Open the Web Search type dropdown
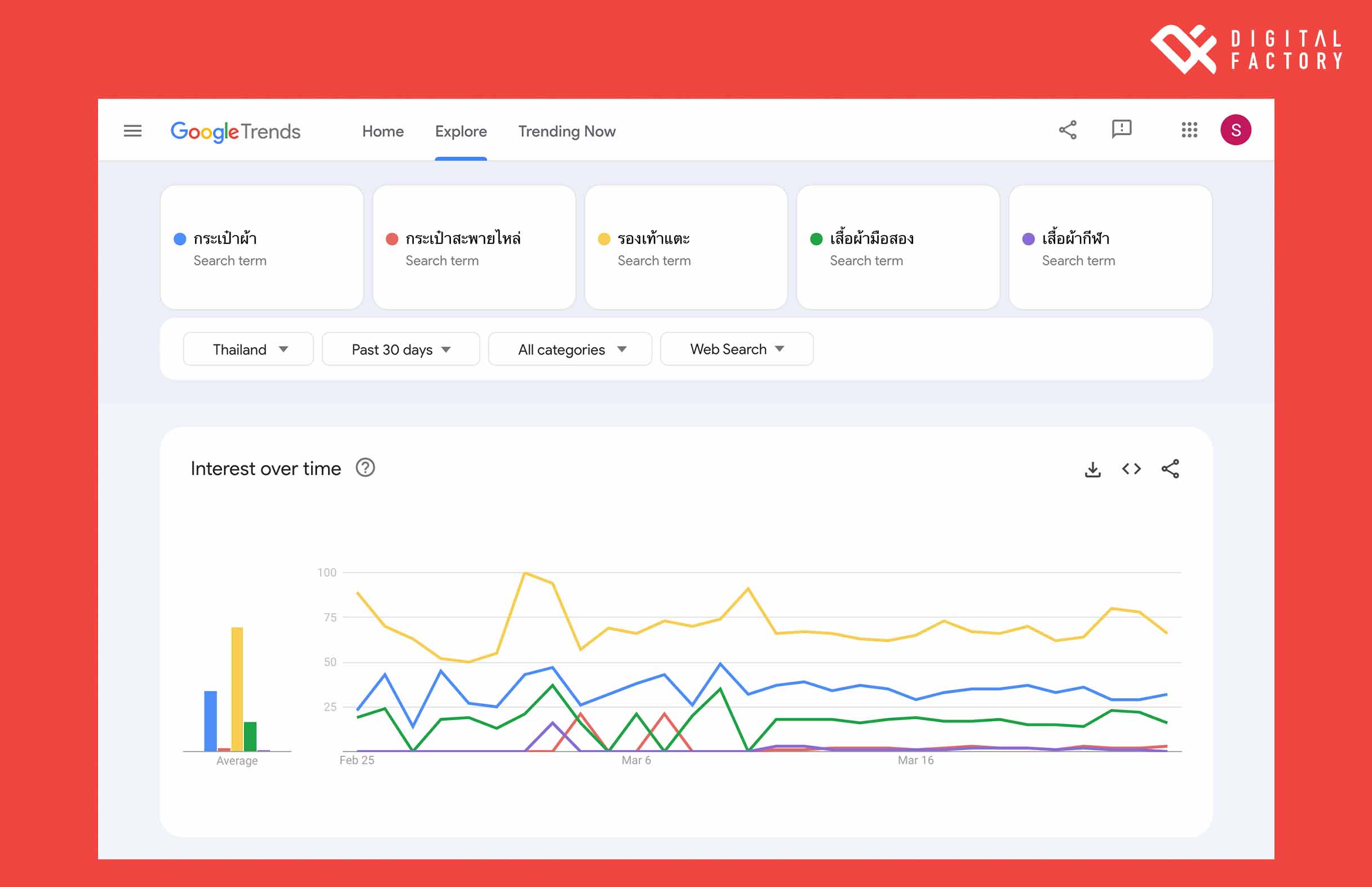1372x887 pixels. [736, 349]
